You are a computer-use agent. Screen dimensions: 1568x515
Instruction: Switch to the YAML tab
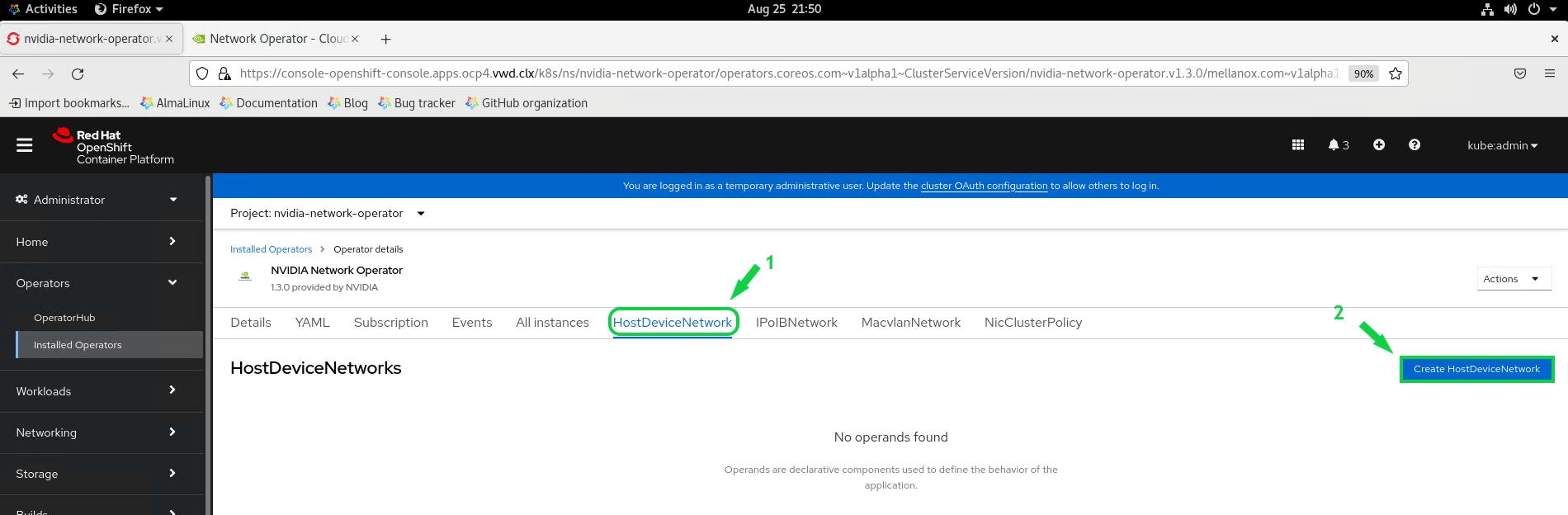coord(312,323)
